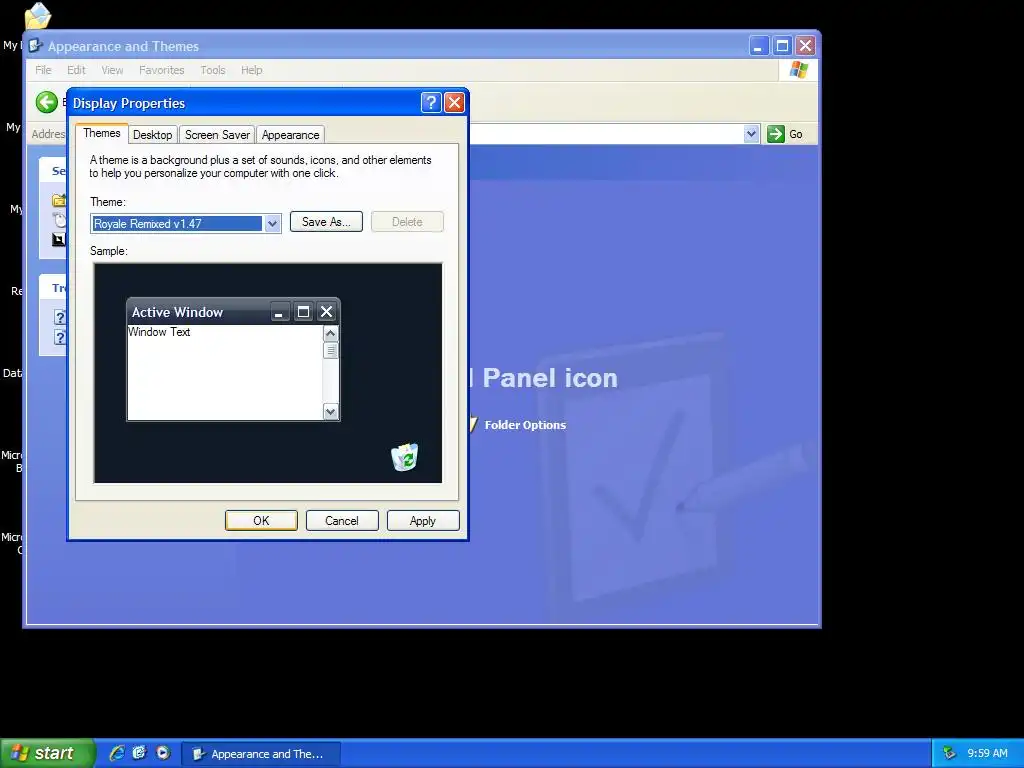Close the Appearance and Themes window
This screenshot has height=768, width=1024.
[x=806, y=46]
